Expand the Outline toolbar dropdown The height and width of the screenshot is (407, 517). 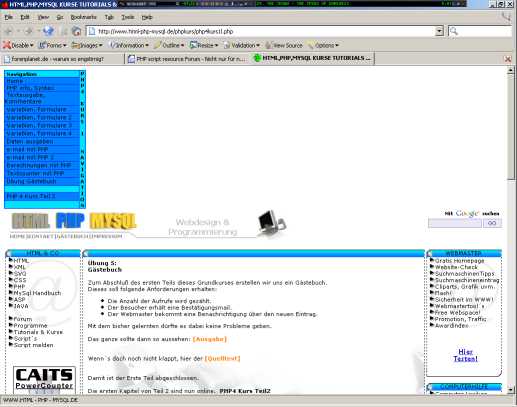point(169,45)
